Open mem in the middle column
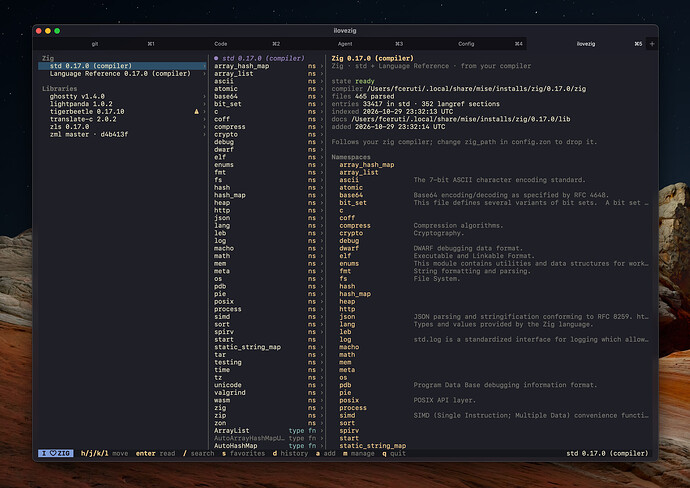 point(220,264)
